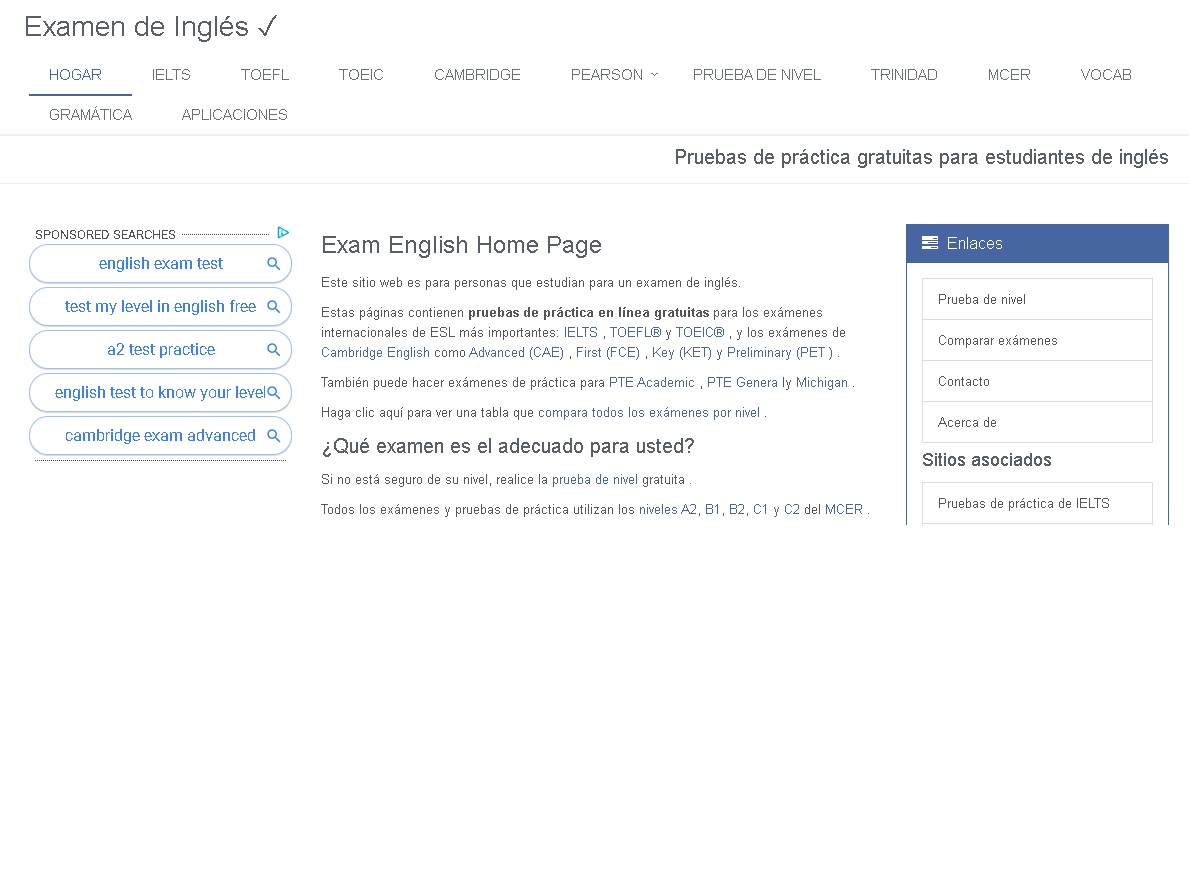Click the list icon beside Enlaces header
The image size is (1189, 884).
pos(930,243)
